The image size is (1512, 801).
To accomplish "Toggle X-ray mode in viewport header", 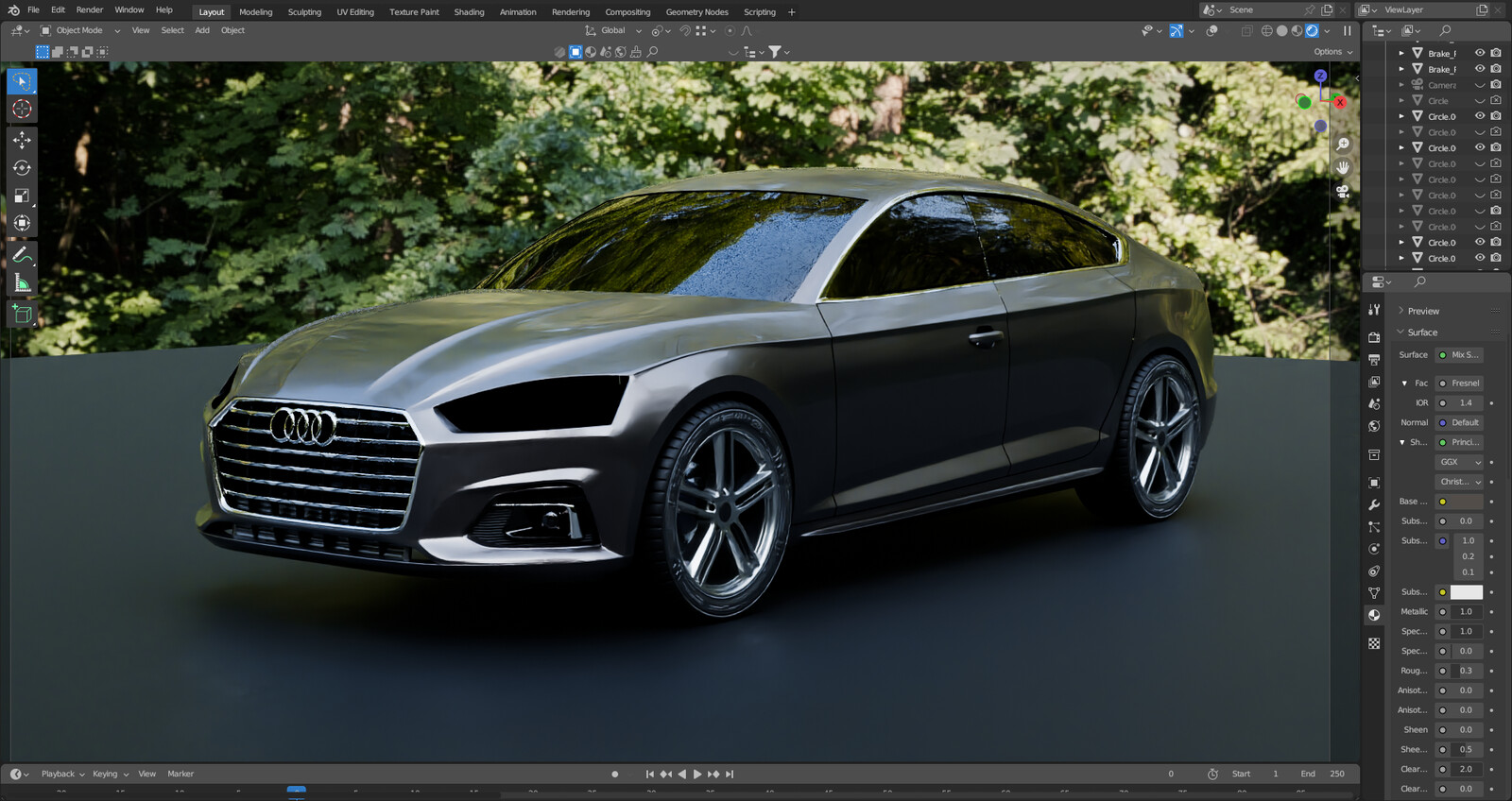I will (1246, 30).
